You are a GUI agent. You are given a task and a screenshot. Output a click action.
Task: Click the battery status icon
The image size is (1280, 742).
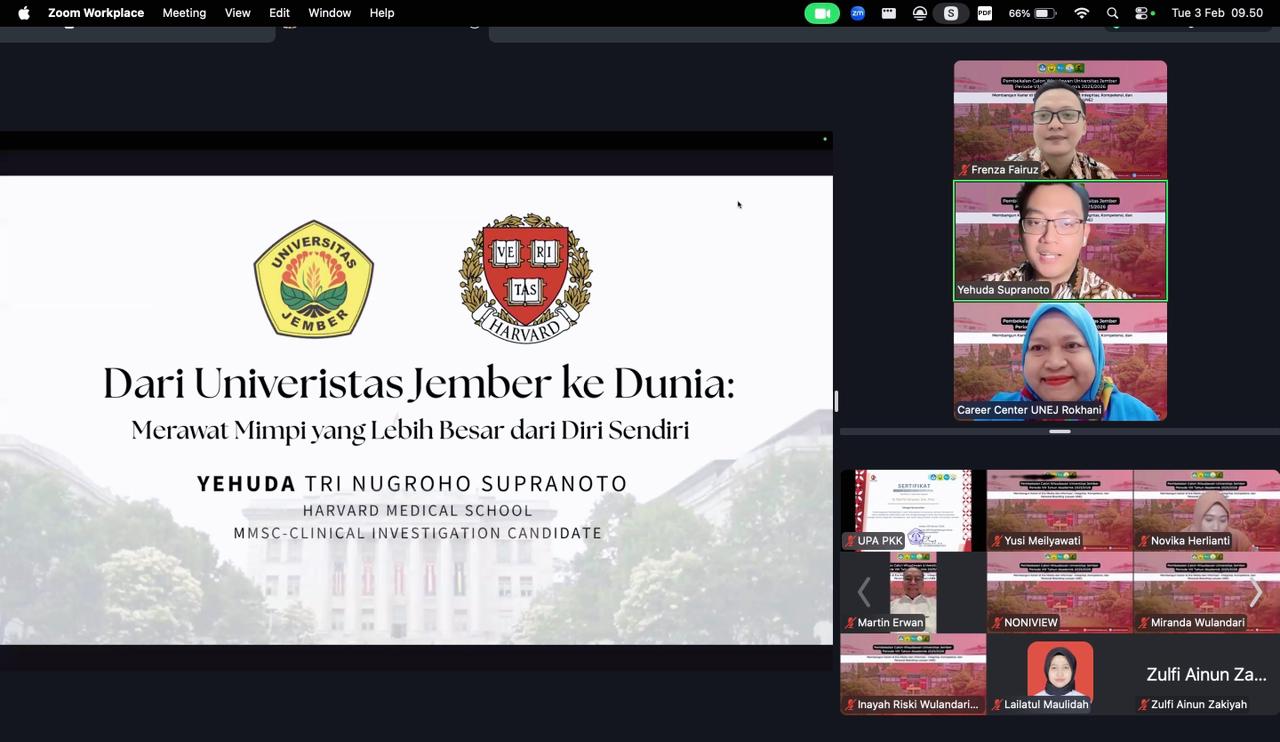click(x=1045, y=13)
